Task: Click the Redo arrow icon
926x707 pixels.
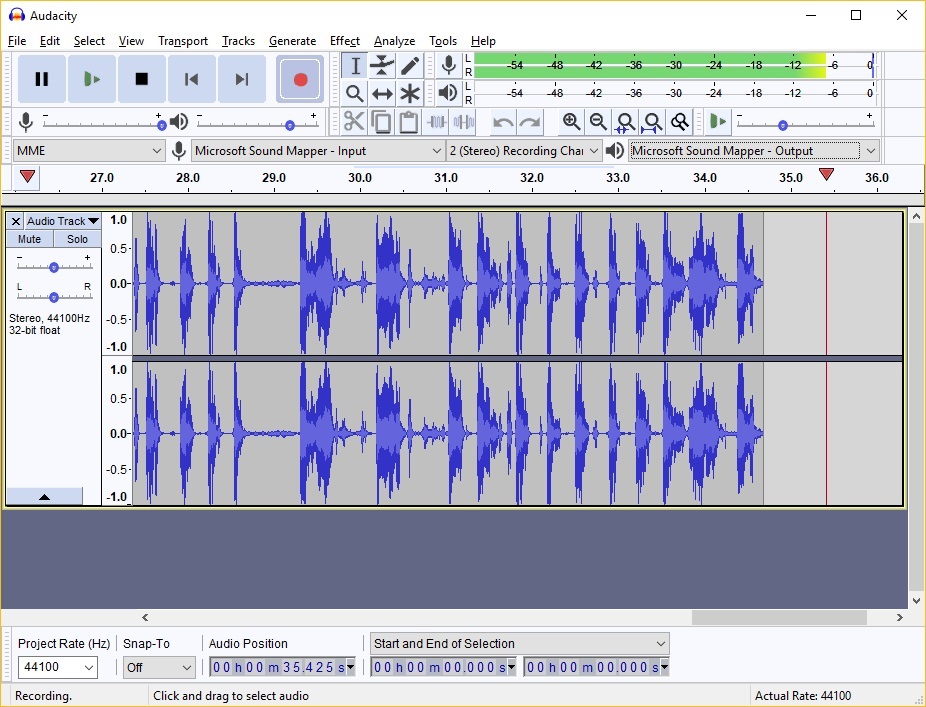Action: pos(530,122)
